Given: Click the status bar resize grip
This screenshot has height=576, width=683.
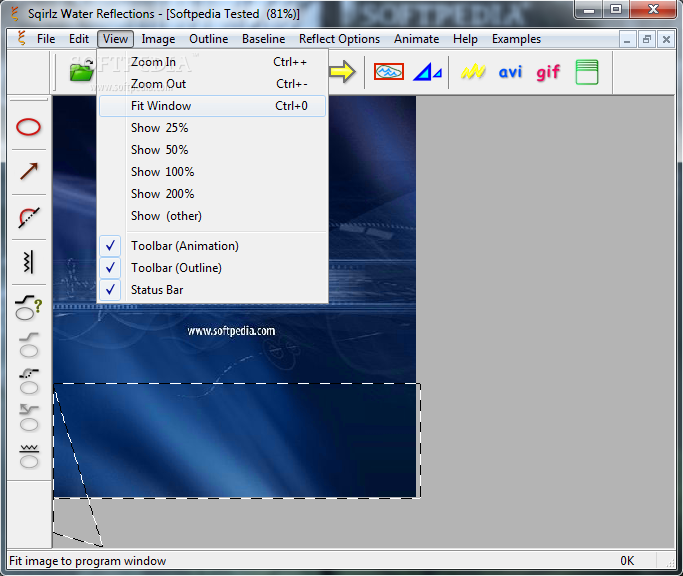Looking at the screenshot, I should click(670, 562).
